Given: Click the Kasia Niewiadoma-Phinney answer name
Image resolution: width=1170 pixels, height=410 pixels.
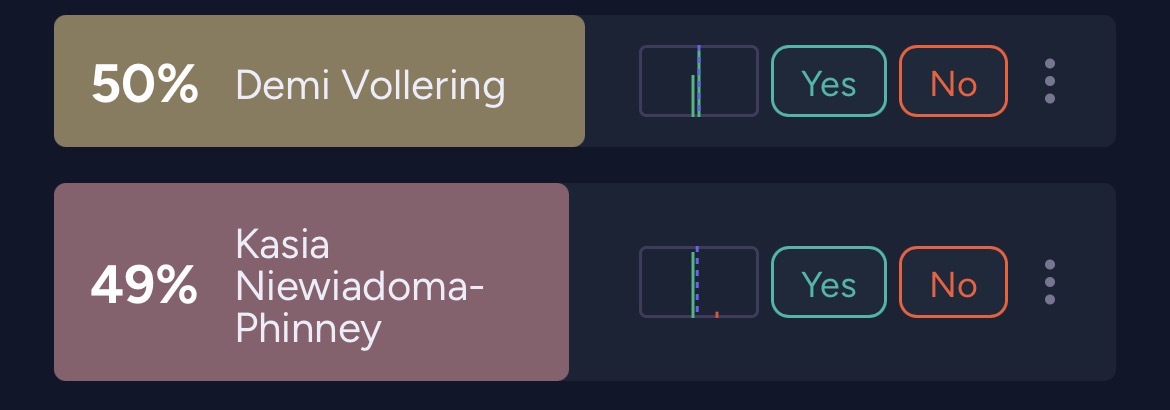Looking at the screenshot, I should 360,285.
